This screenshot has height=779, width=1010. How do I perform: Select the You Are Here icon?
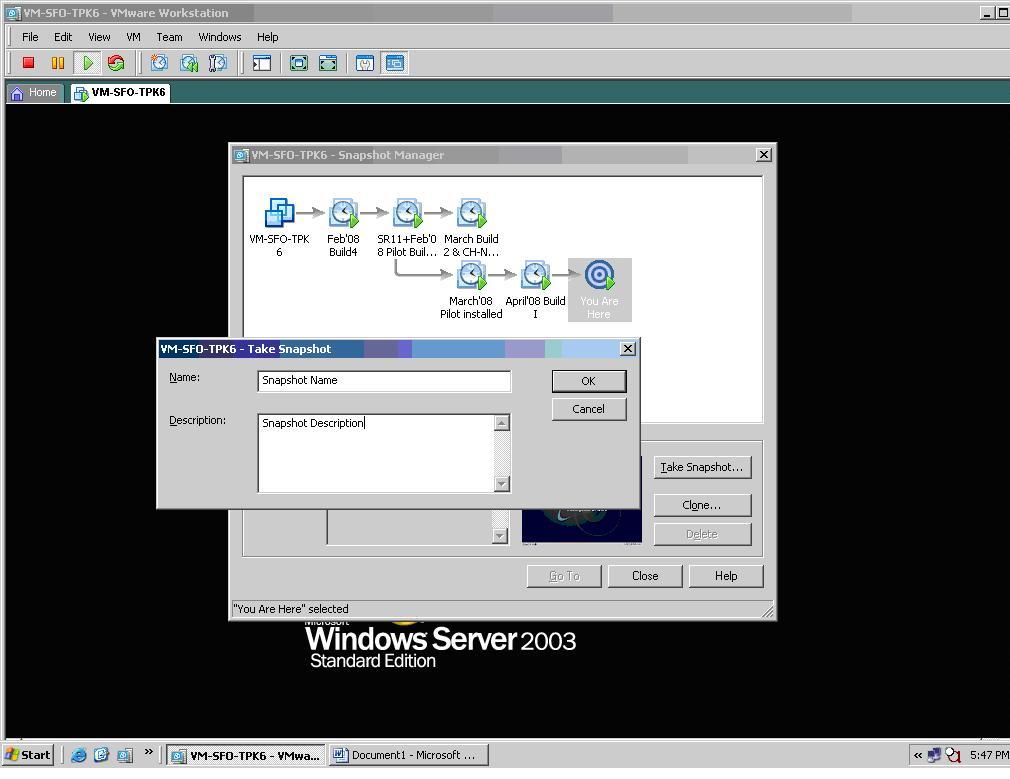pos(599,275)
